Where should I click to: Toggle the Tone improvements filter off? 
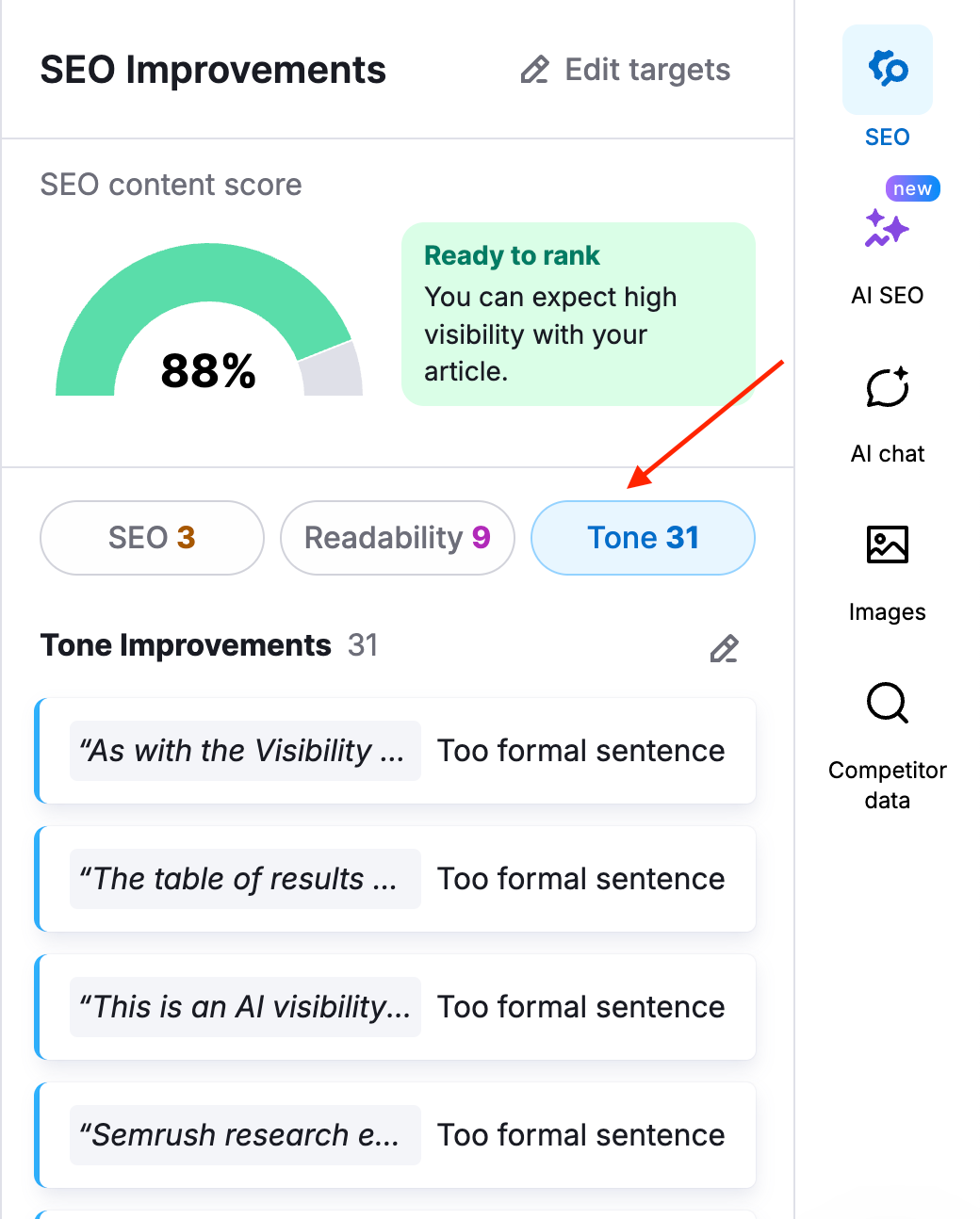pyautogui.click(x=642, y=538)
